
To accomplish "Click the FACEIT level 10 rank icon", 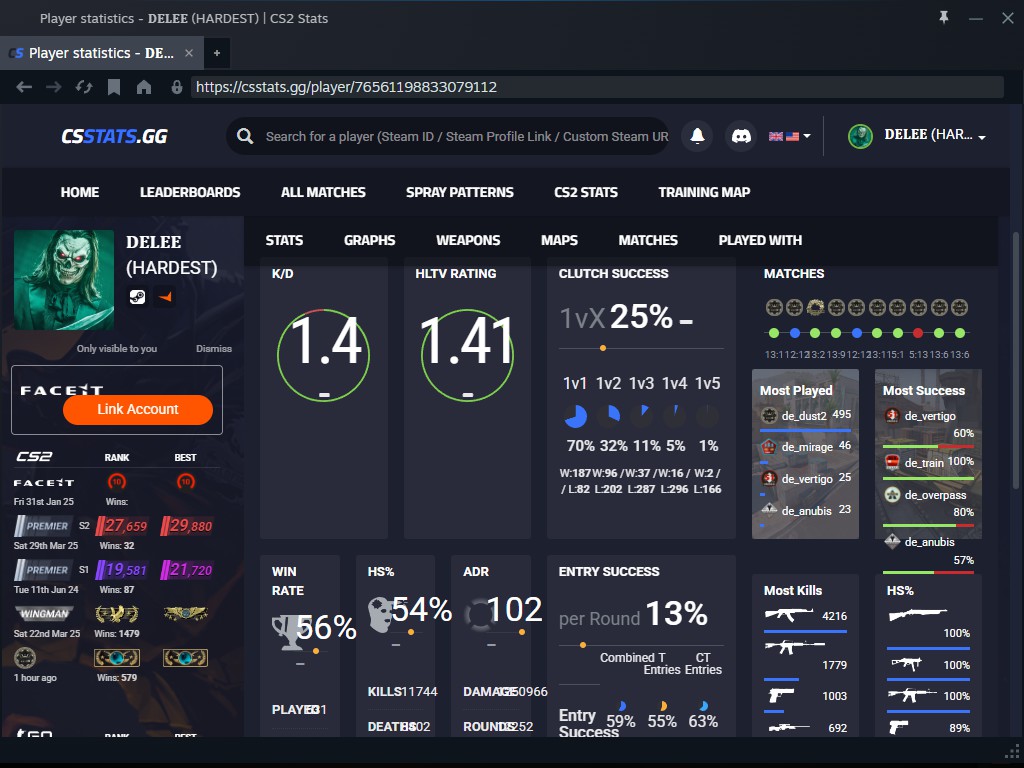I will 117,482.
